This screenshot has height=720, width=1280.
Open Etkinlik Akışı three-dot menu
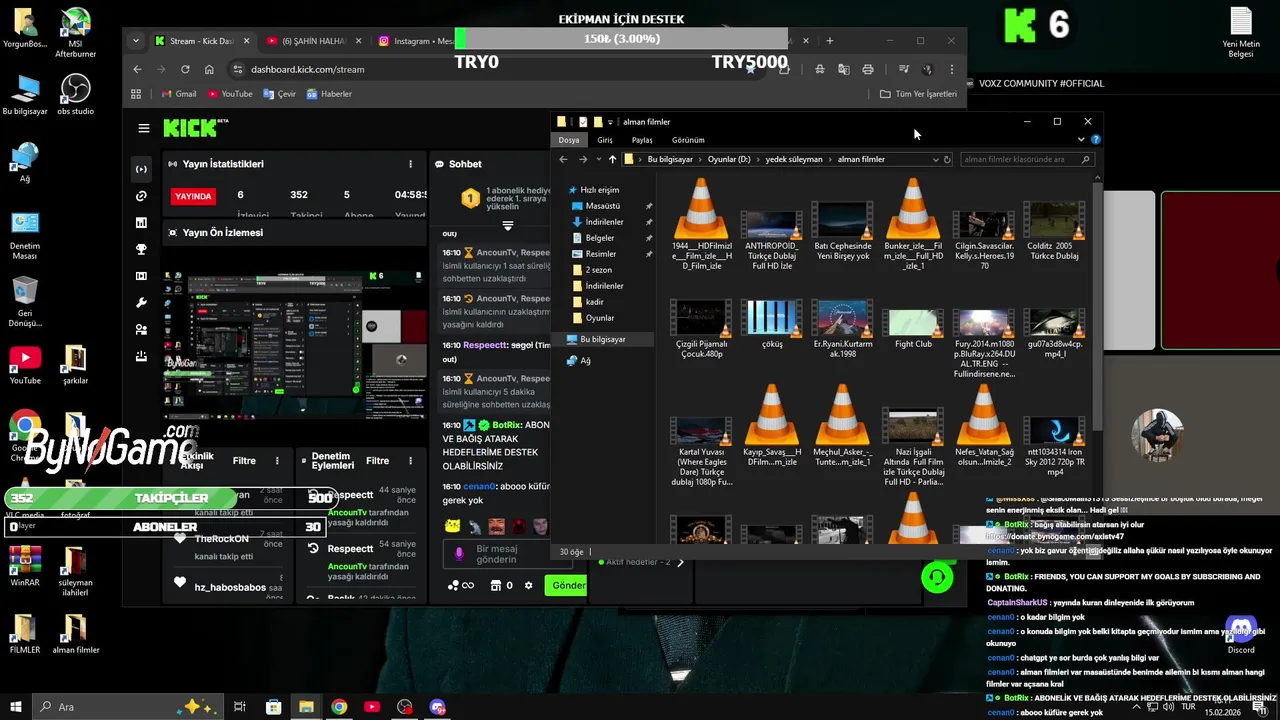click(x=277, y=461)
